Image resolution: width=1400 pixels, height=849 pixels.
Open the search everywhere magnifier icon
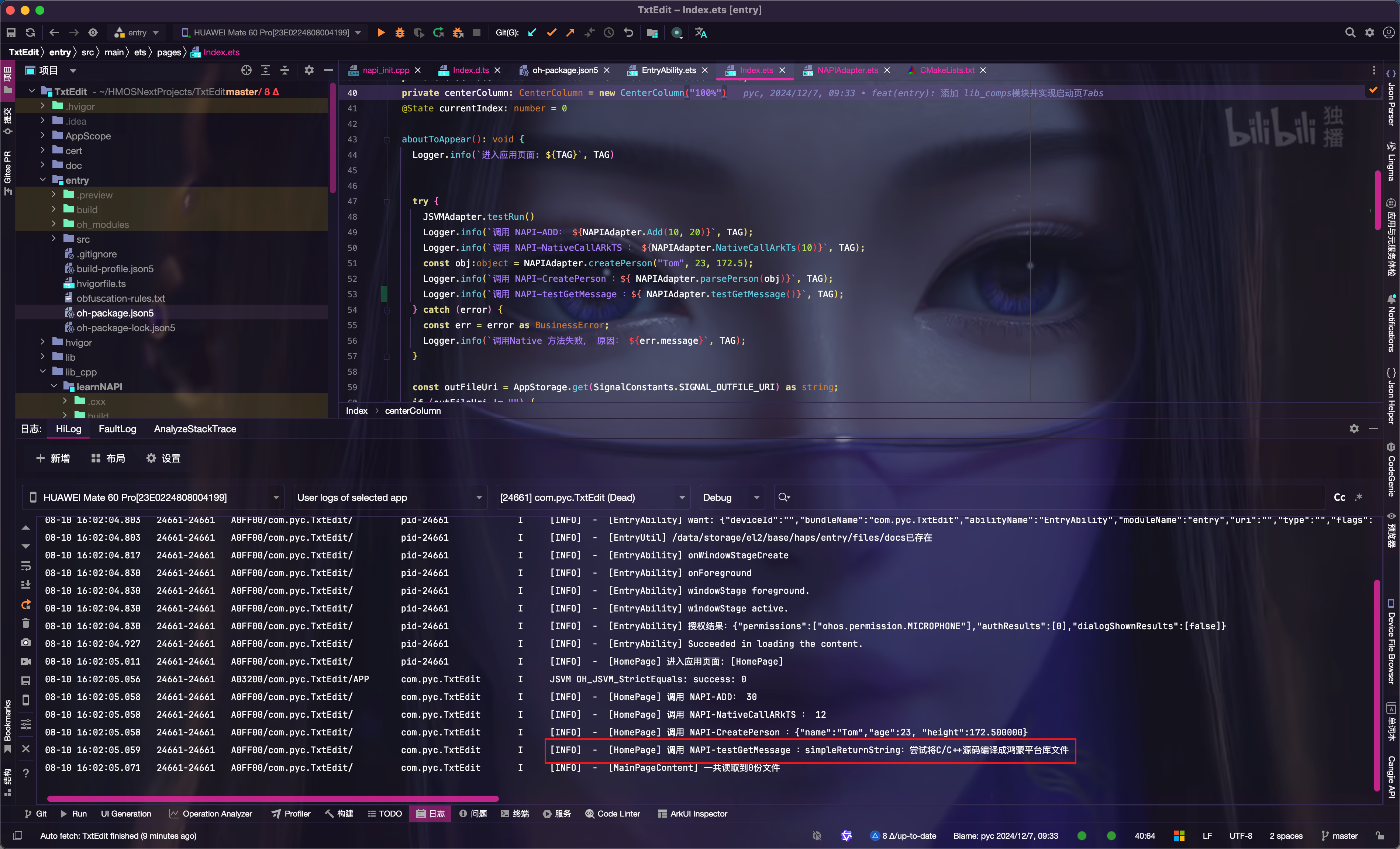(1350, 33)
